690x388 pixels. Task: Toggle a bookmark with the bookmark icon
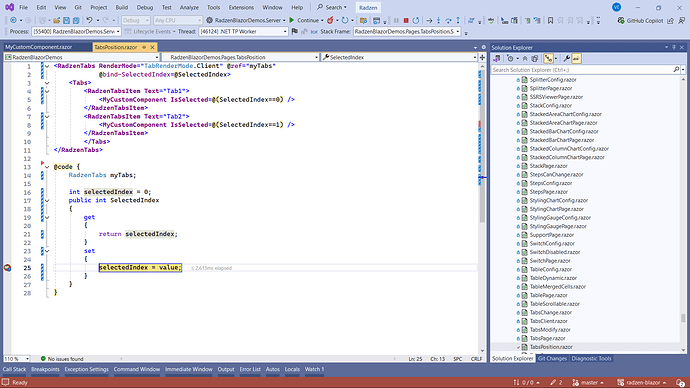coord(550,20)
